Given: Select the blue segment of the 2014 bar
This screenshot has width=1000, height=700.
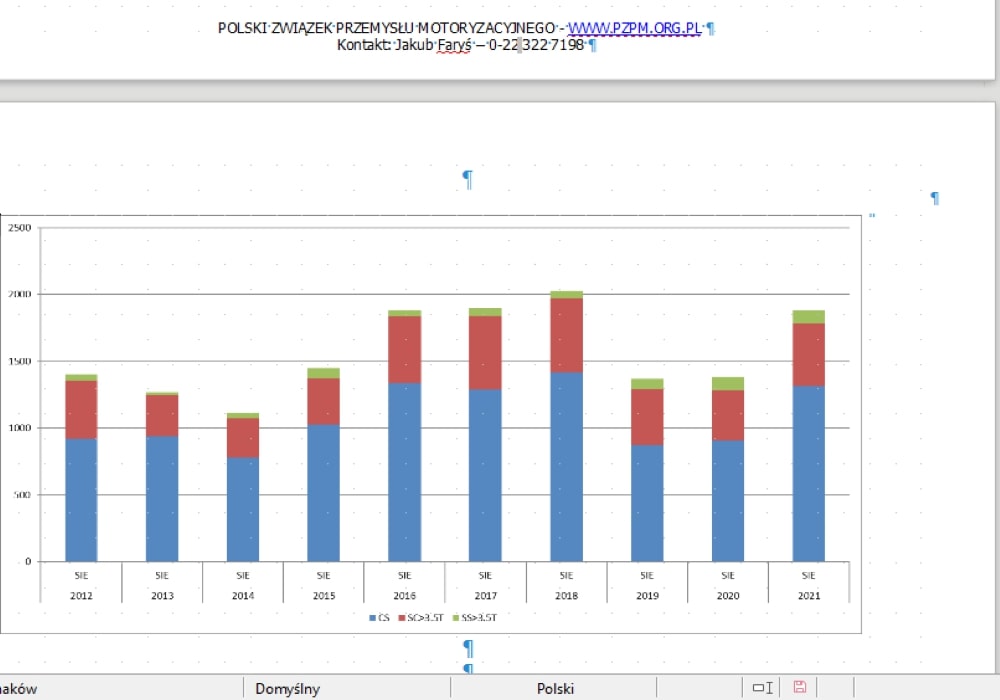Looking at the screenshot, I should pos(243,510).
